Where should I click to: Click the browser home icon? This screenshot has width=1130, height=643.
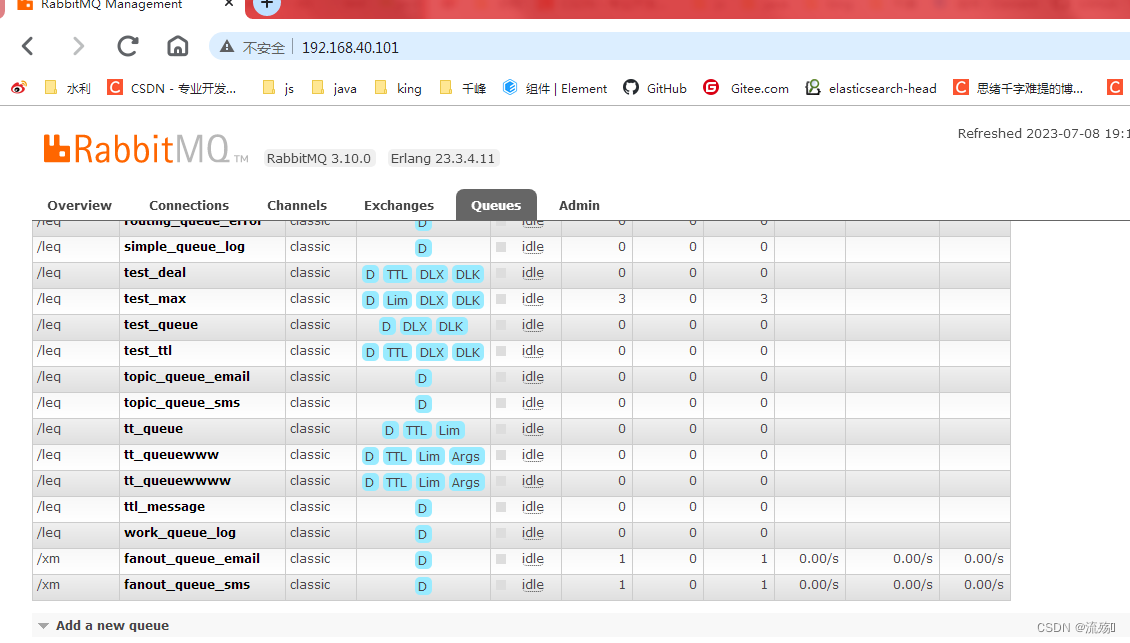(x=177, y=46)
